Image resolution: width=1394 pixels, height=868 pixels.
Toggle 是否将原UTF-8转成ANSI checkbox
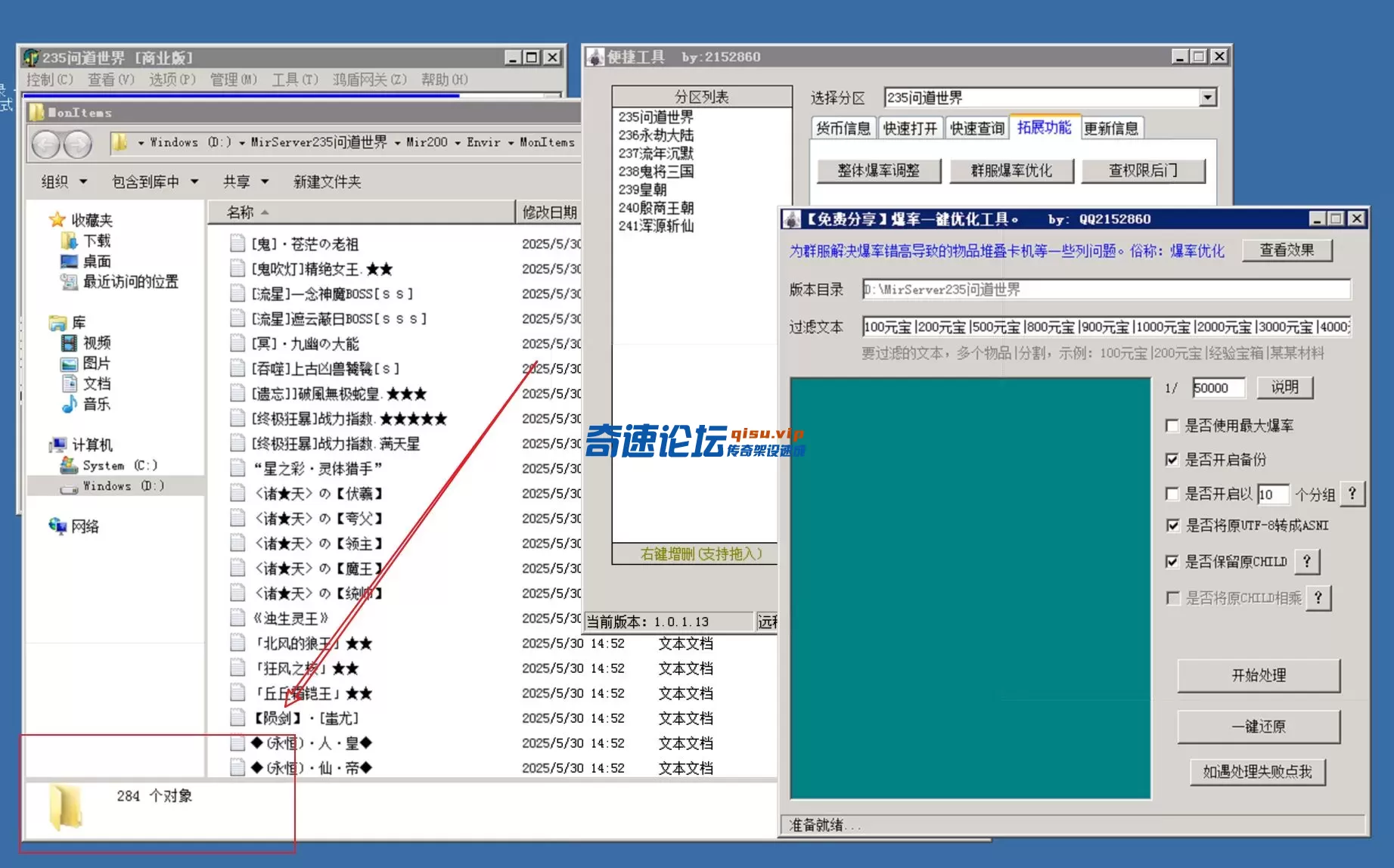1172,525
